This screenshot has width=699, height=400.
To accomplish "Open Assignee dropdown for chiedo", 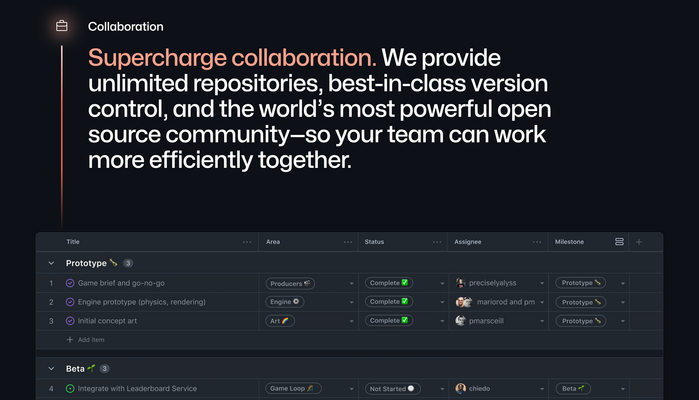I will 542,388.
